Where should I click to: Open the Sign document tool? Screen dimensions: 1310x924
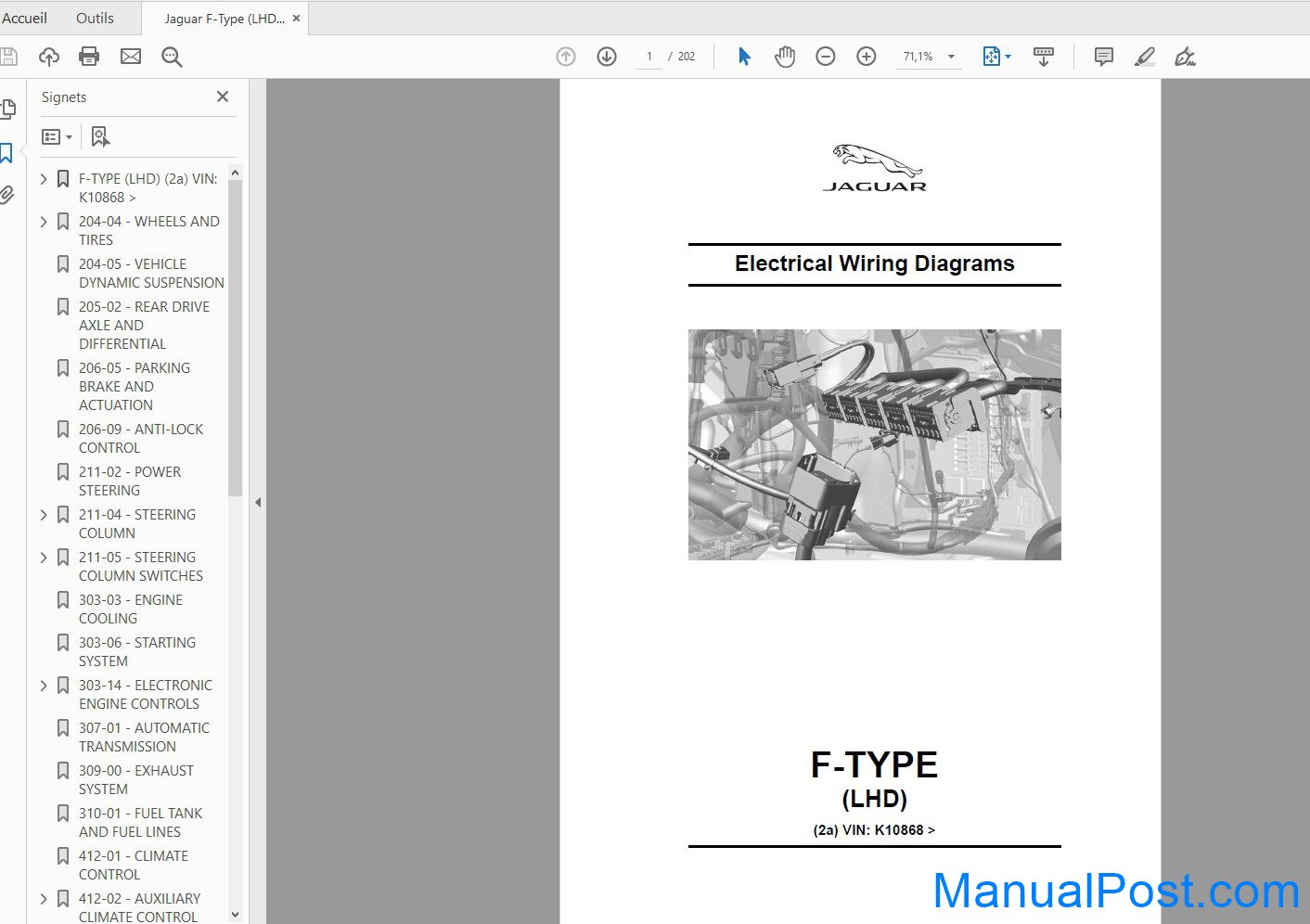1185,57
